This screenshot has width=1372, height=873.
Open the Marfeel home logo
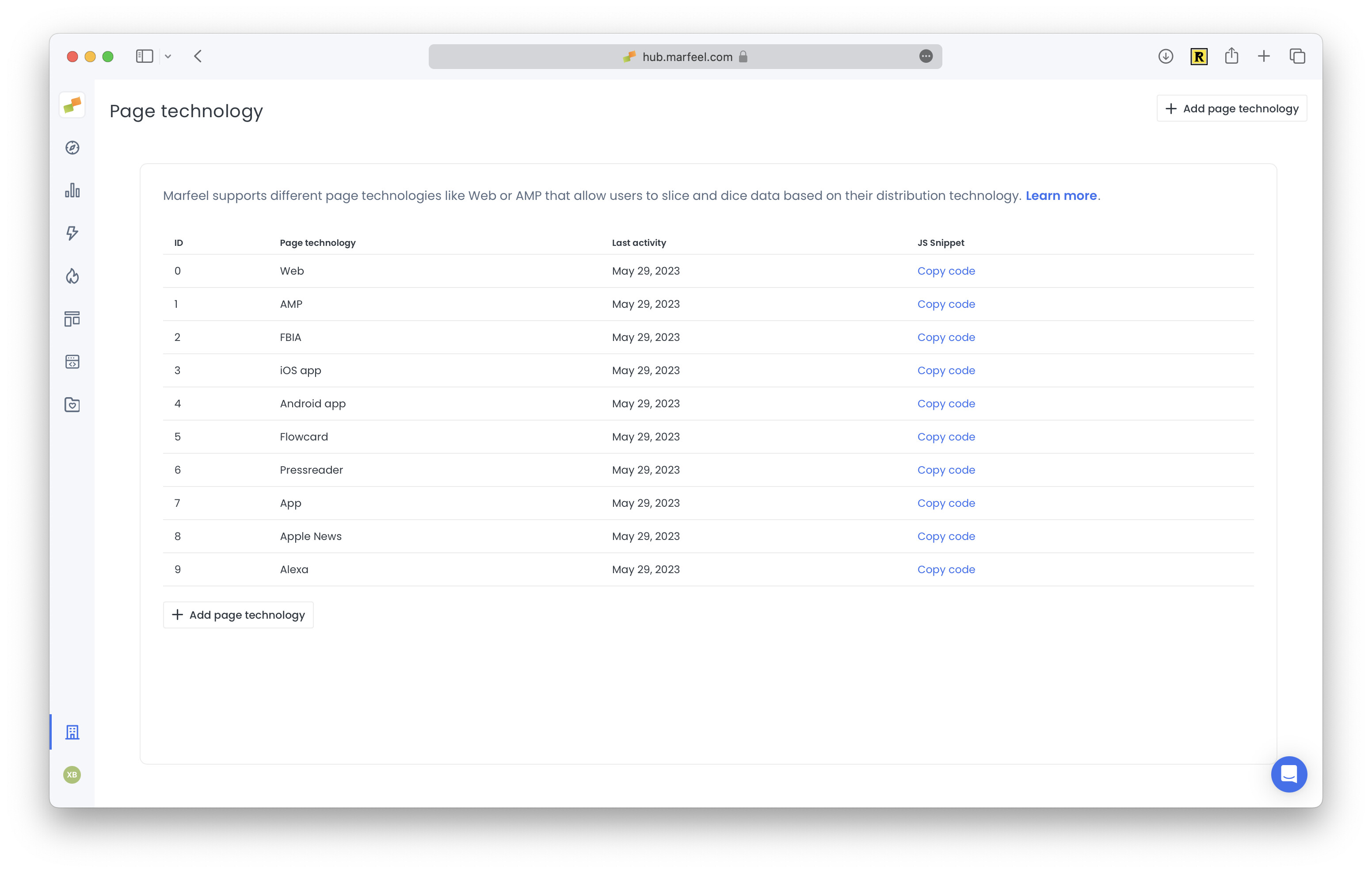[72, 105]
